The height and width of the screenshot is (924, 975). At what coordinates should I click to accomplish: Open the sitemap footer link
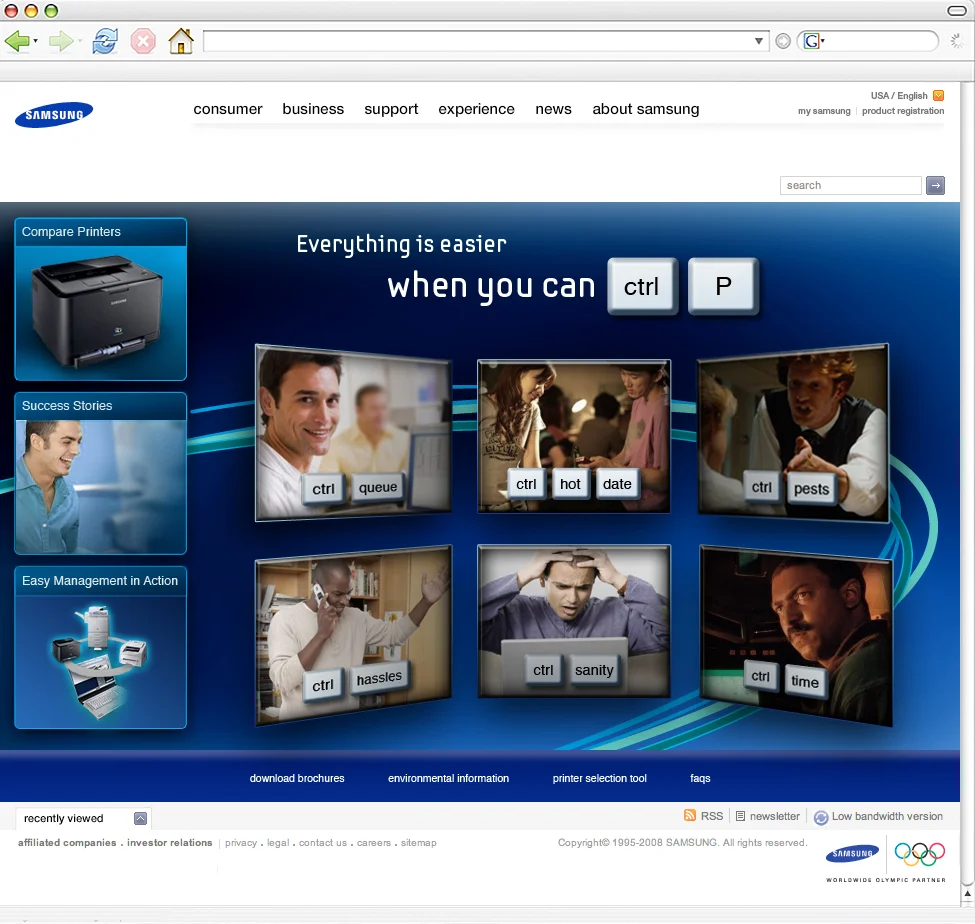(418, 843)
